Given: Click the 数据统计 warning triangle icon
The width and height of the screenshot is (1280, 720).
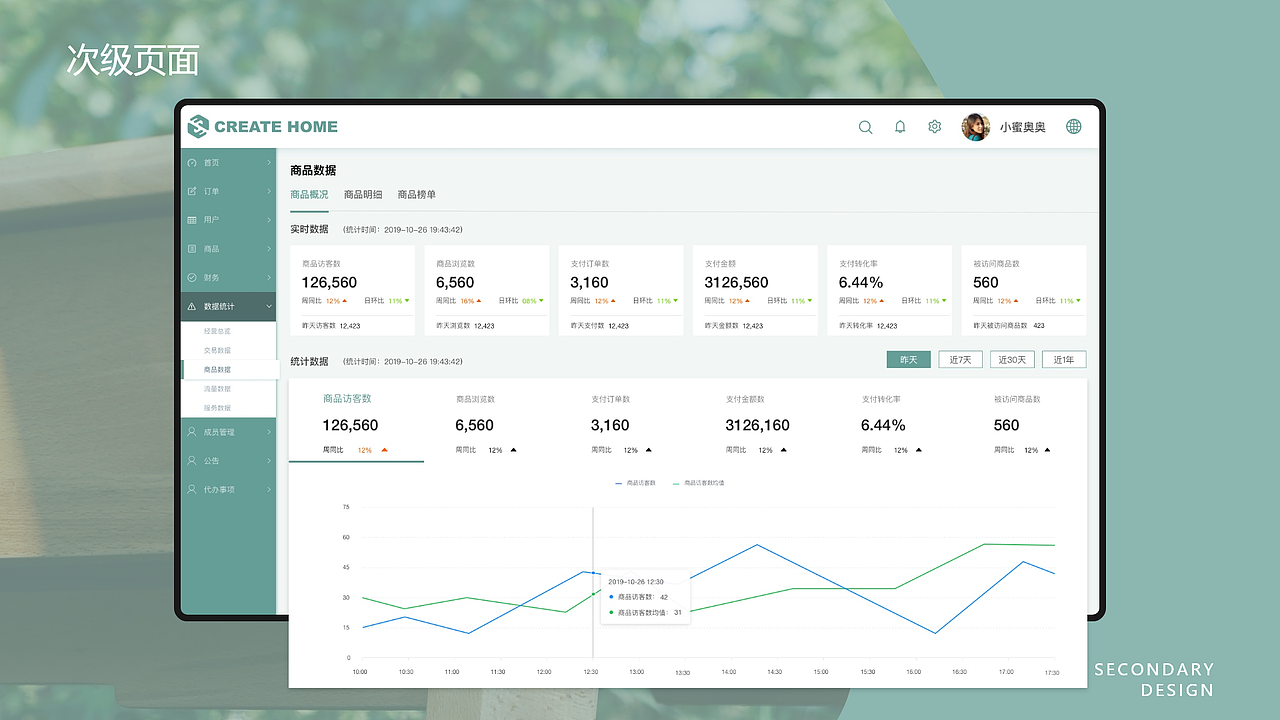Looking at the screenshot, I should (x=192, y=306).
